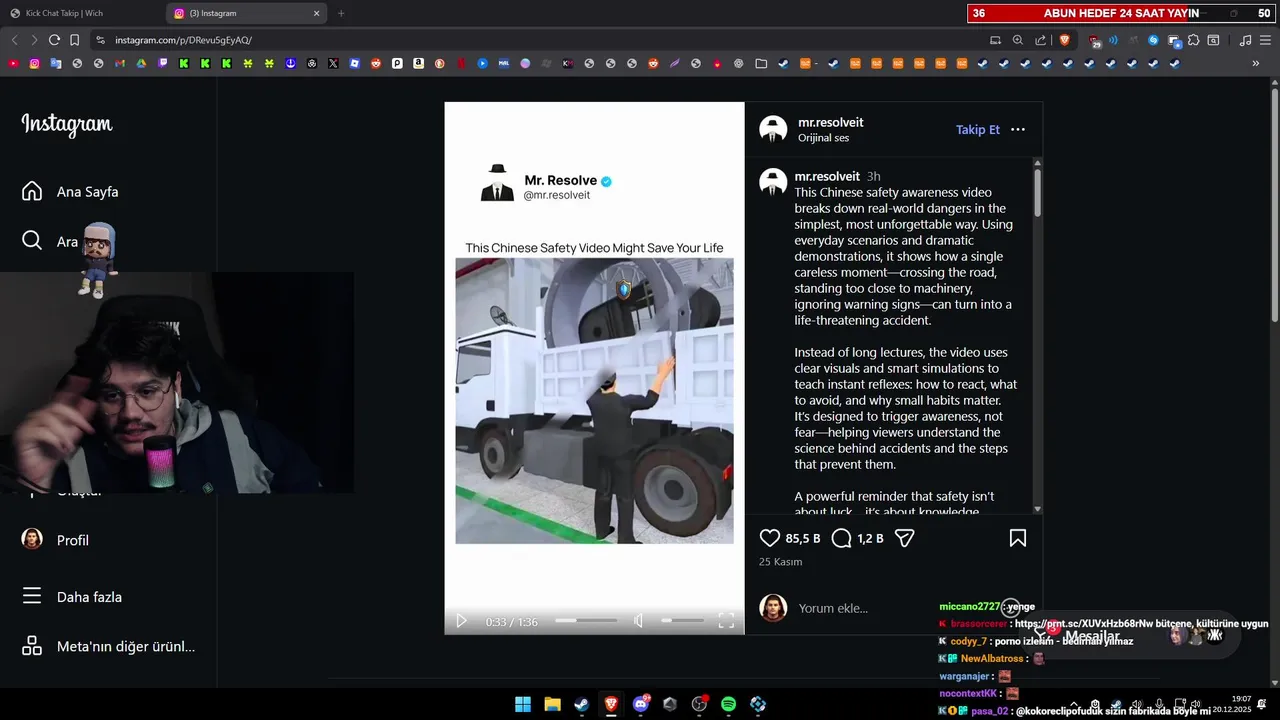Open the Extensions puzzle icon
The image size is (1280, 720).
pos(1194,40)
